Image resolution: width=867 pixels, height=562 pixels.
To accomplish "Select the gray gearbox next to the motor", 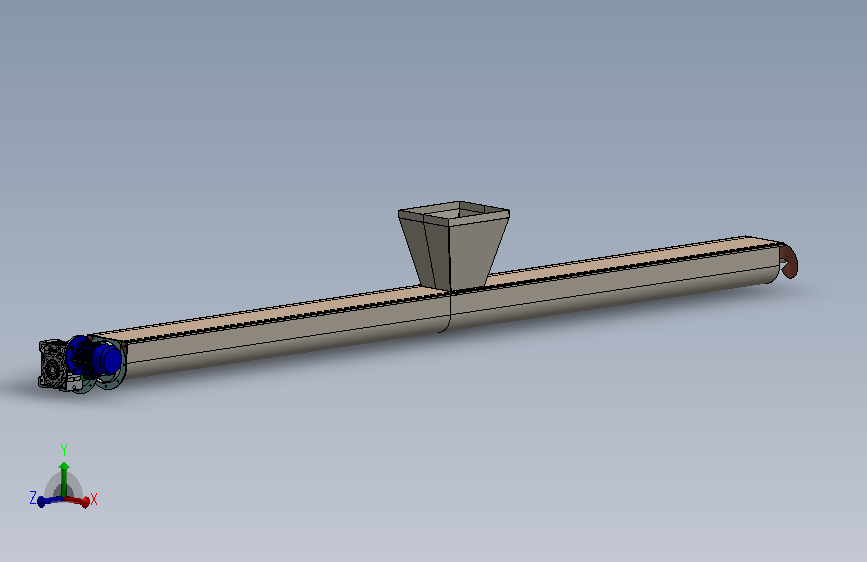I will (54, 365).
